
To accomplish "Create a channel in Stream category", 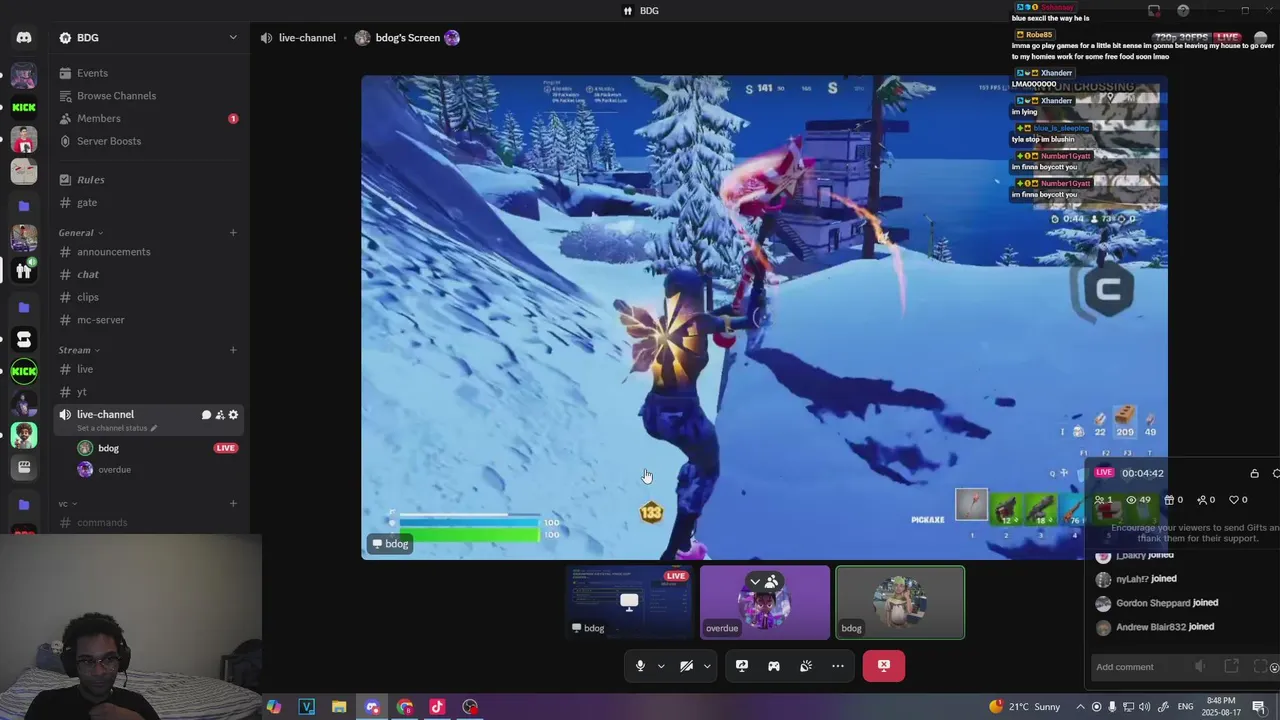I will click(x=233, y=350).
